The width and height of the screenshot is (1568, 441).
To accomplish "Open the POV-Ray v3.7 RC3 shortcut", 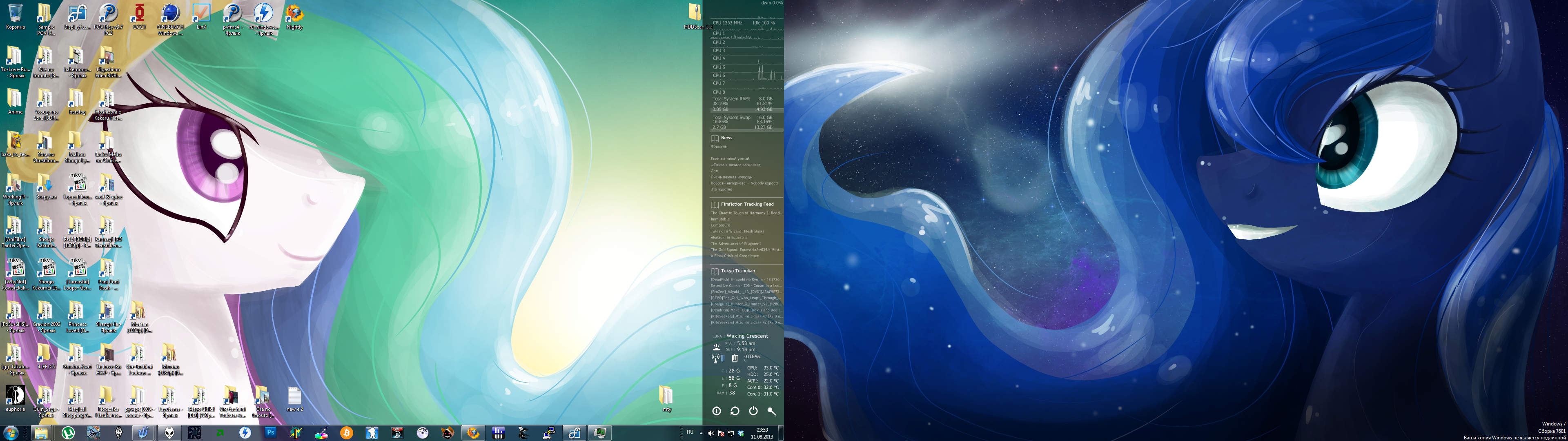I will [108, 20].
